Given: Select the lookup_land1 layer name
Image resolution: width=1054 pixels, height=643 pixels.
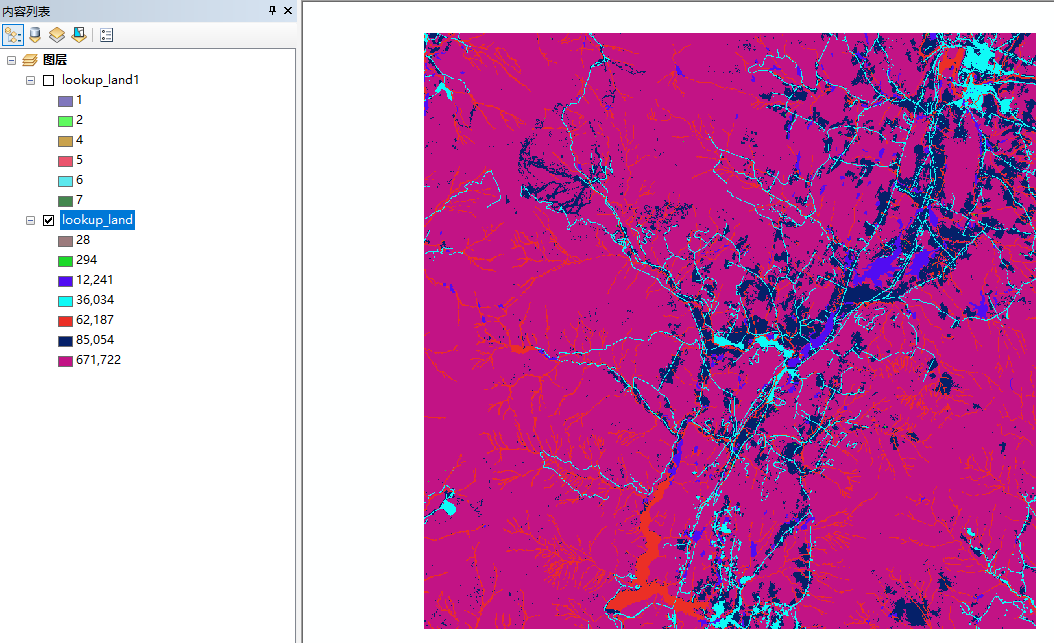Looking at the screenshot, I should pos(100,80).
